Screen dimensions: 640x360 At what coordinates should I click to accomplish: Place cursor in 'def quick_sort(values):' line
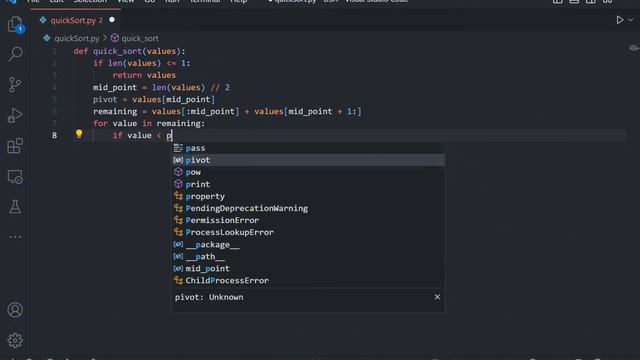pyautogui.click(x=129, y=51)
